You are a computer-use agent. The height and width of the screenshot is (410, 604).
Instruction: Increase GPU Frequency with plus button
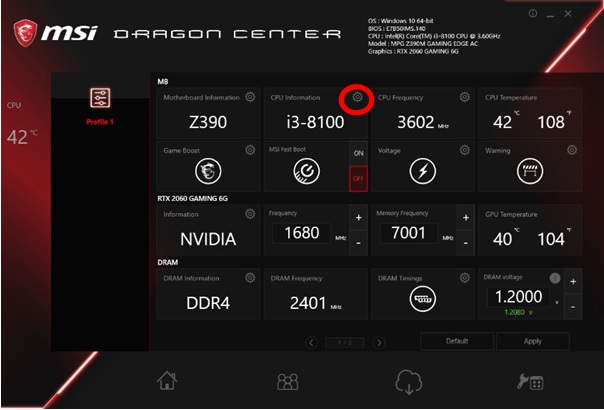[x=358, y=218]
